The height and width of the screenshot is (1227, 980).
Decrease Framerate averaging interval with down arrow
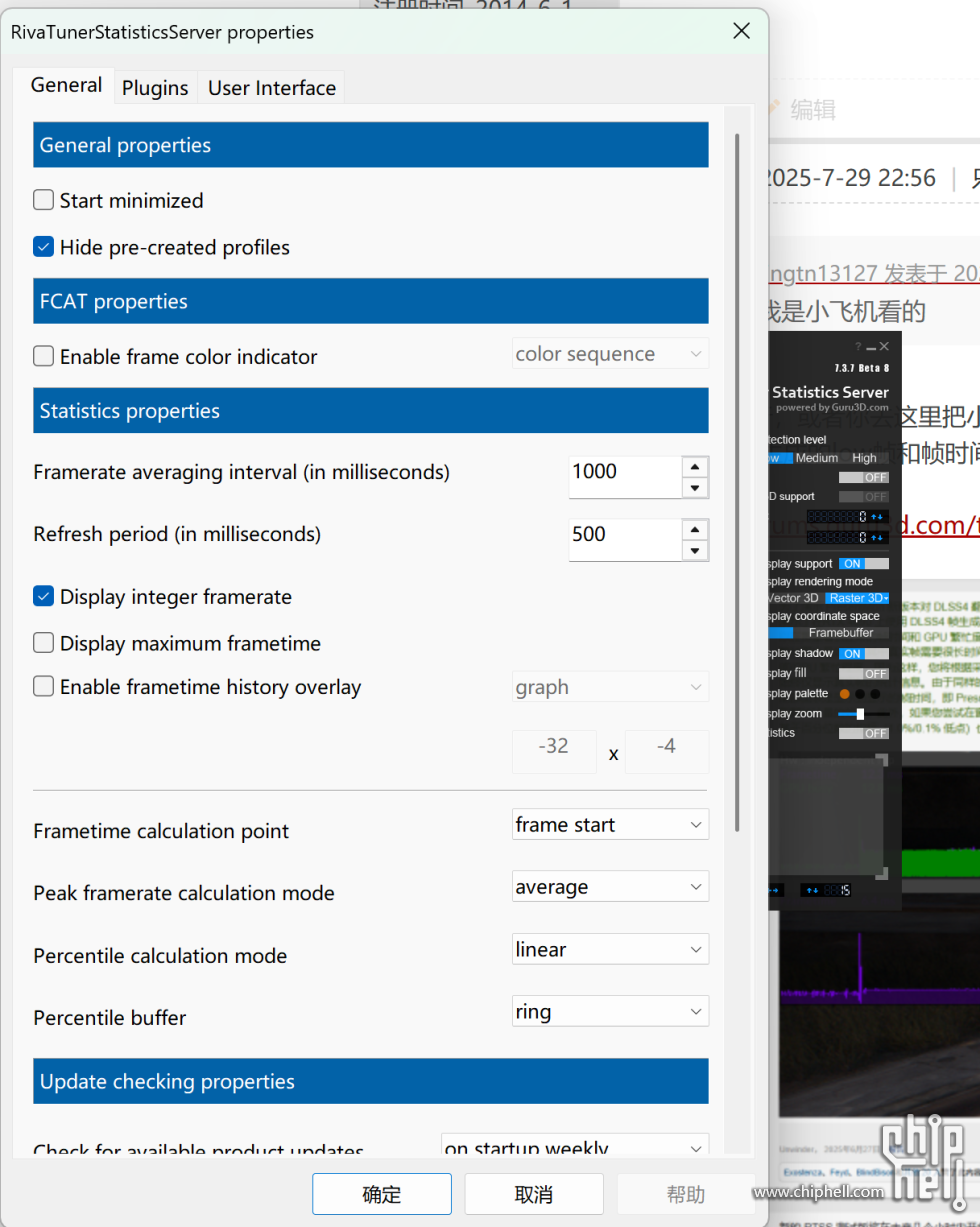coord(695,488)
